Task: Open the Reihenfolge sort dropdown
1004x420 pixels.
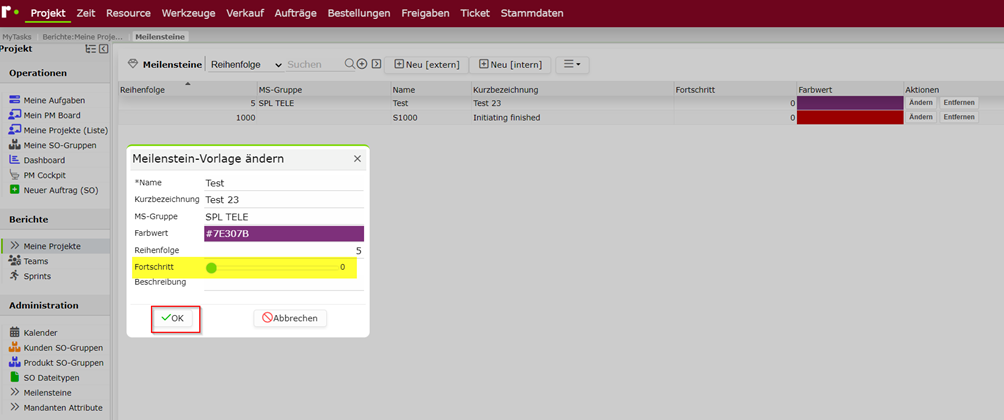Action: point(246,65)
